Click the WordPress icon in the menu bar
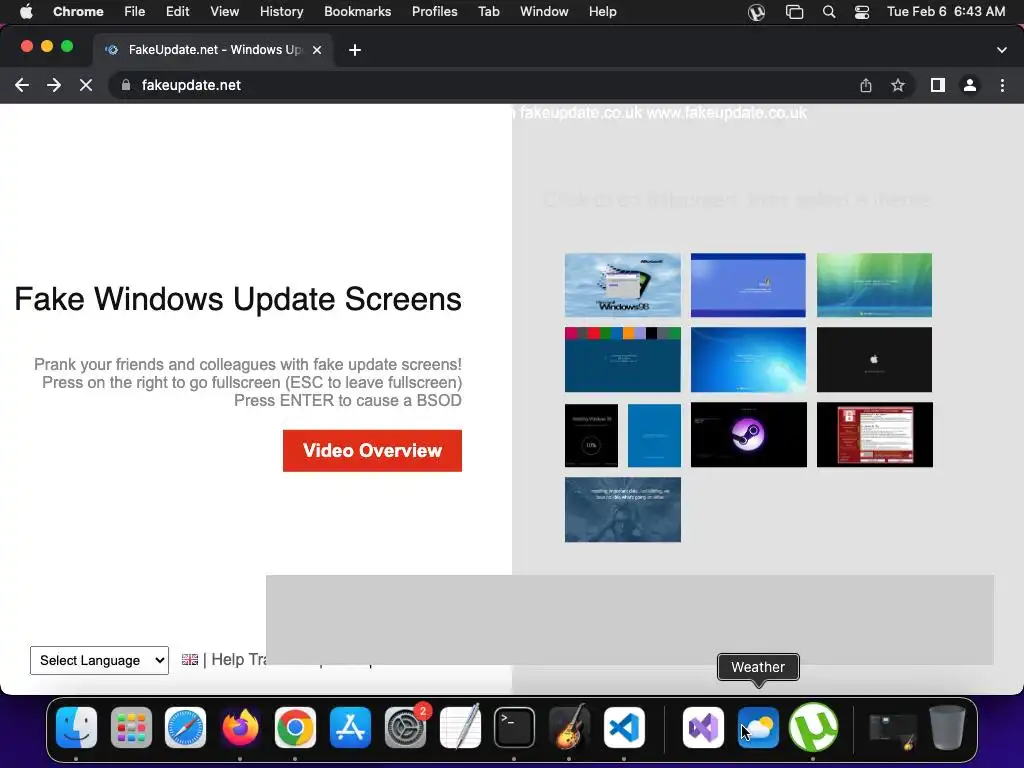 click(x=756, y=12)
